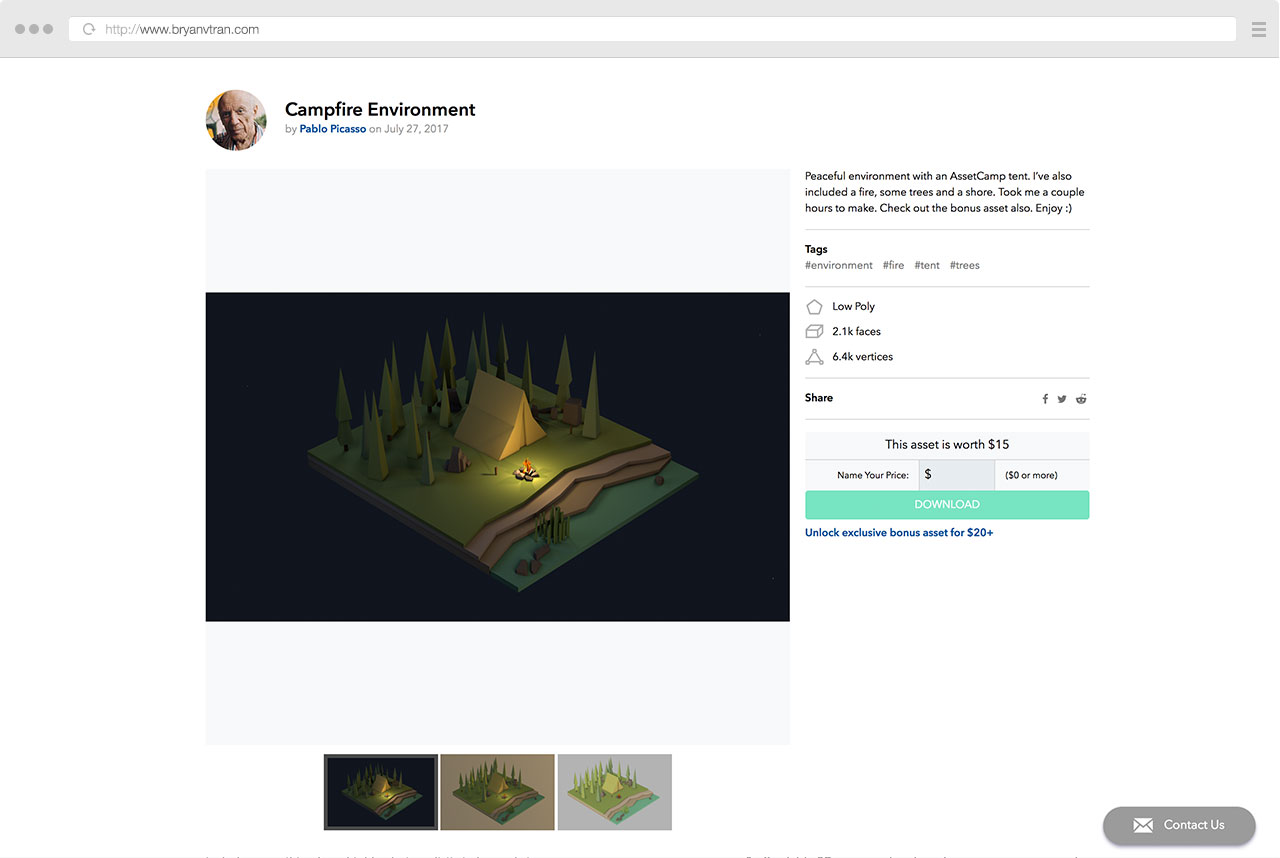
Task: Share on Twitter icon
Action: coord(1062,399)
